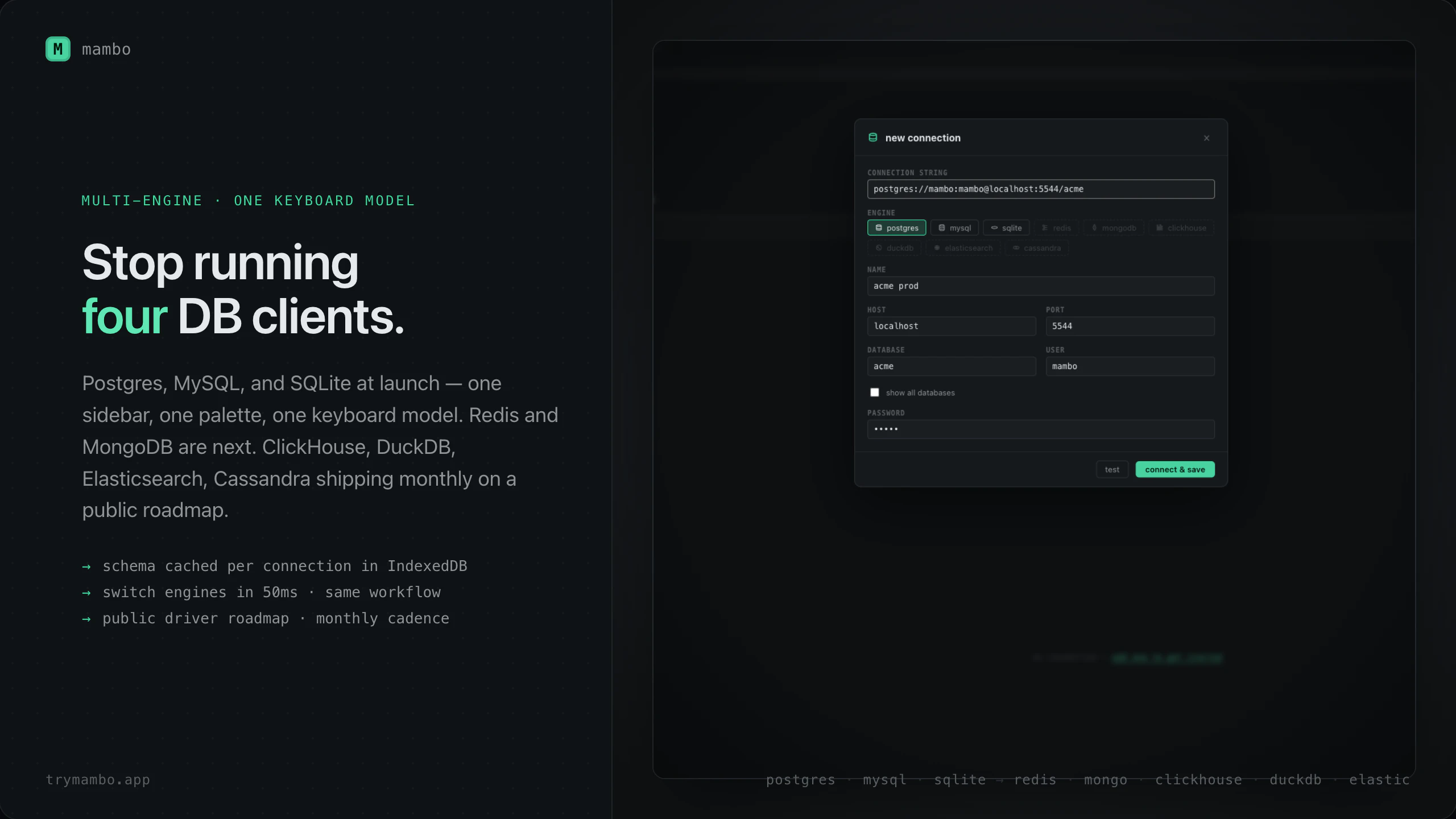The image size is (1456, 819).
Task: Select the mongodb engine chip
Action: 1114,227
